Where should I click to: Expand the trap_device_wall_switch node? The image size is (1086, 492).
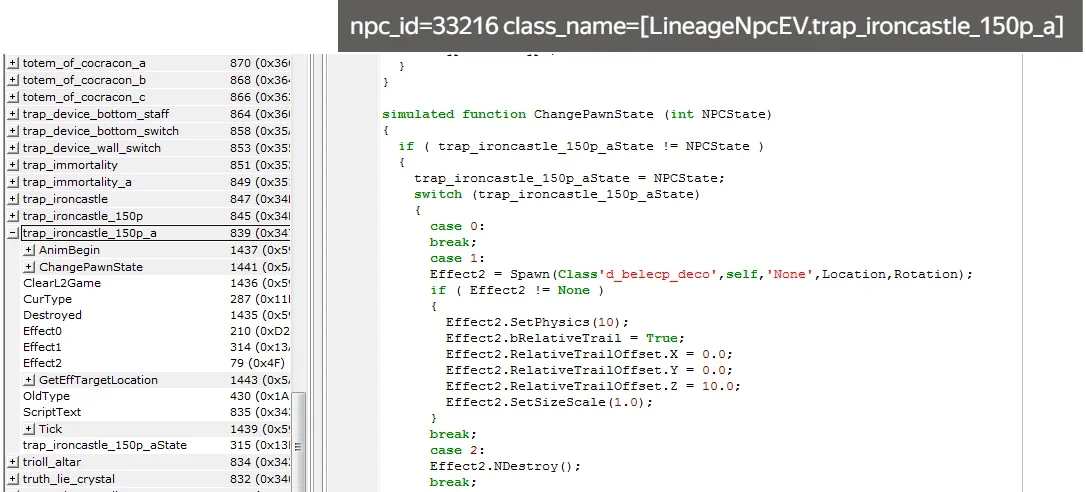13,148
